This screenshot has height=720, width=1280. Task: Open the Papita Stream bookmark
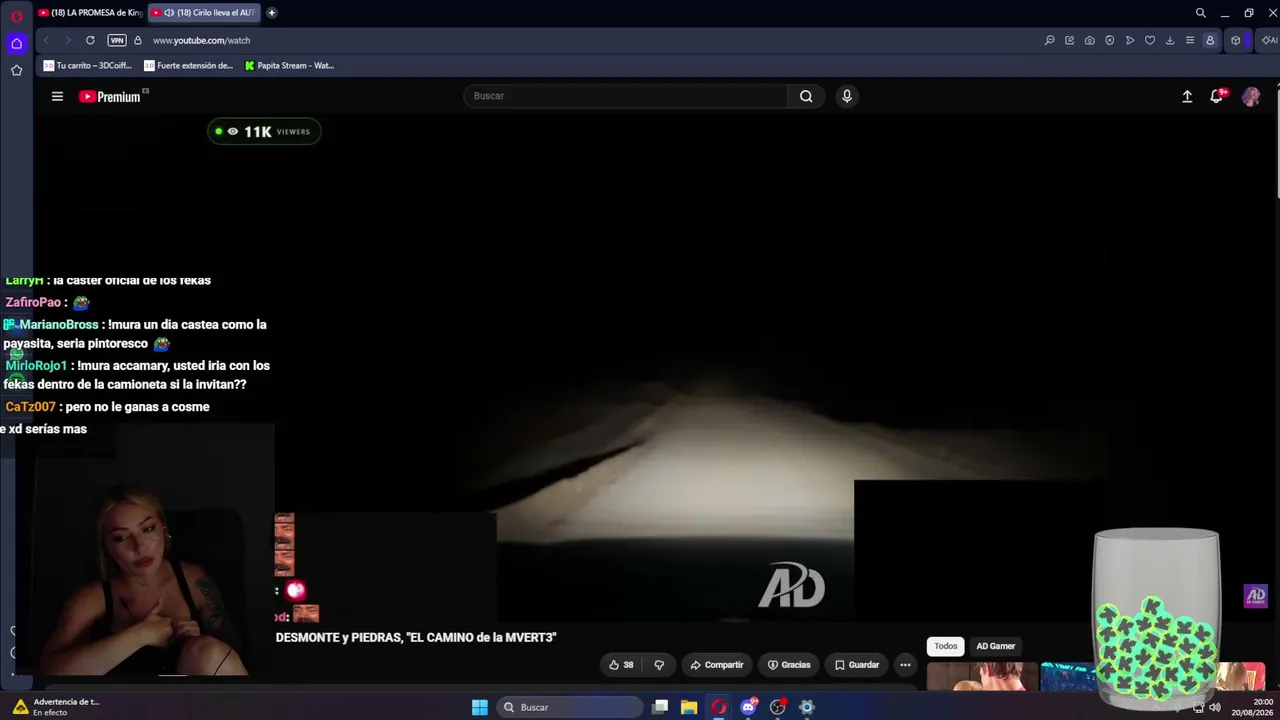(289, 66)
